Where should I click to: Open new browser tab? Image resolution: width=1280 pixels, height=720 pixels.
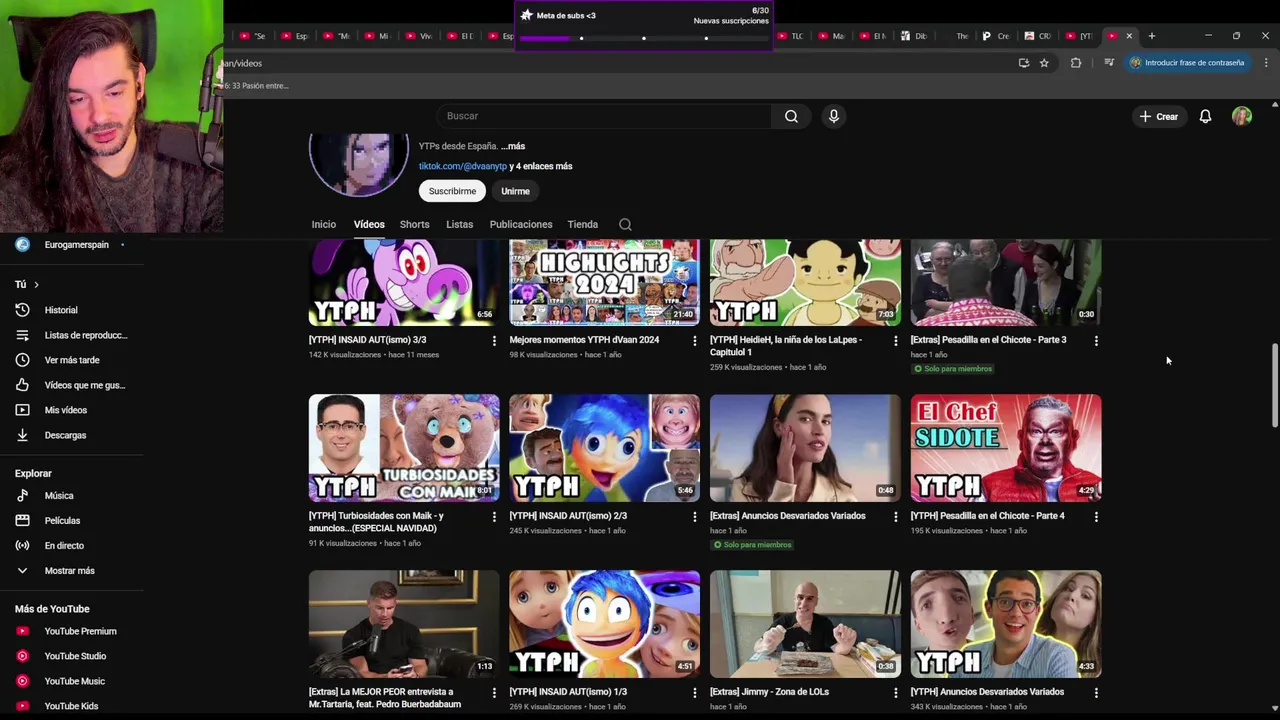coord(1152,36)
